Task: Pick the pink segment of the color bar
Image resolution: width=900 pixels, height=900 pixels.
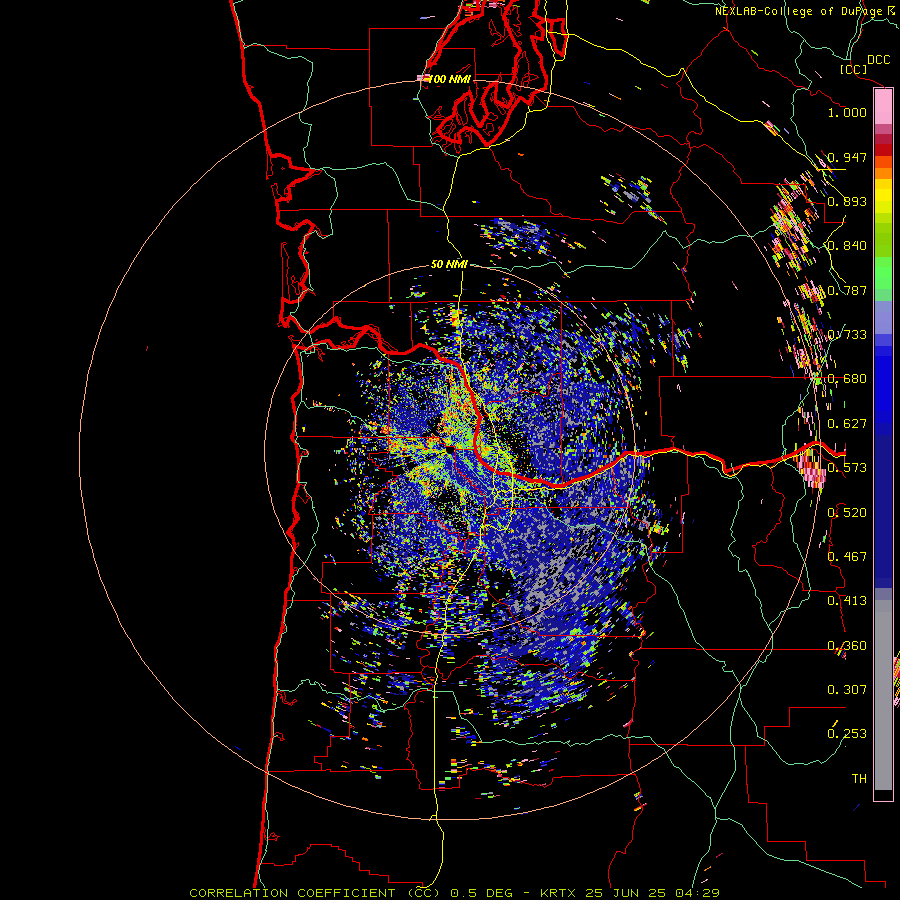Action: tap(883, 106)
